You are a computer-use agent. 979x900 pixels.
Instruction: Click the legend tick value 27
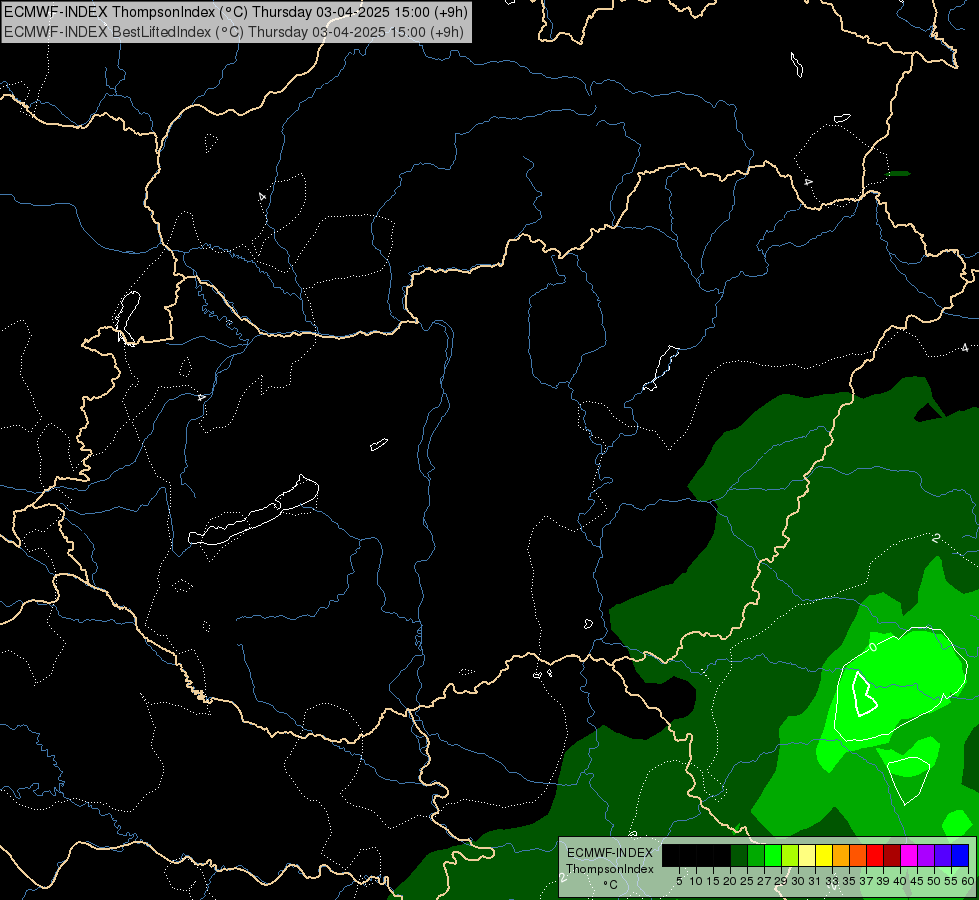[x=764, y=881]
